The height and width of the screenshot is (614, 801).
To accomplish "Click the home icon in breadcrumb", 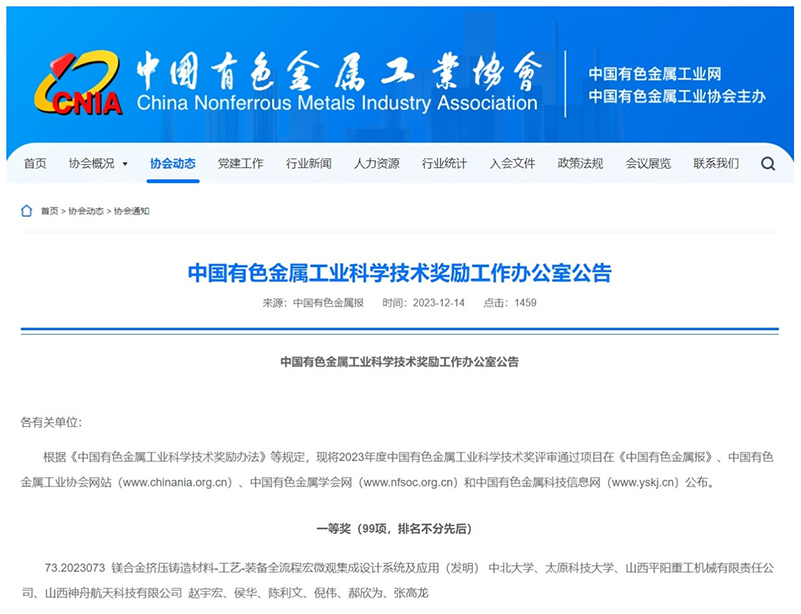I will point(27,211).
